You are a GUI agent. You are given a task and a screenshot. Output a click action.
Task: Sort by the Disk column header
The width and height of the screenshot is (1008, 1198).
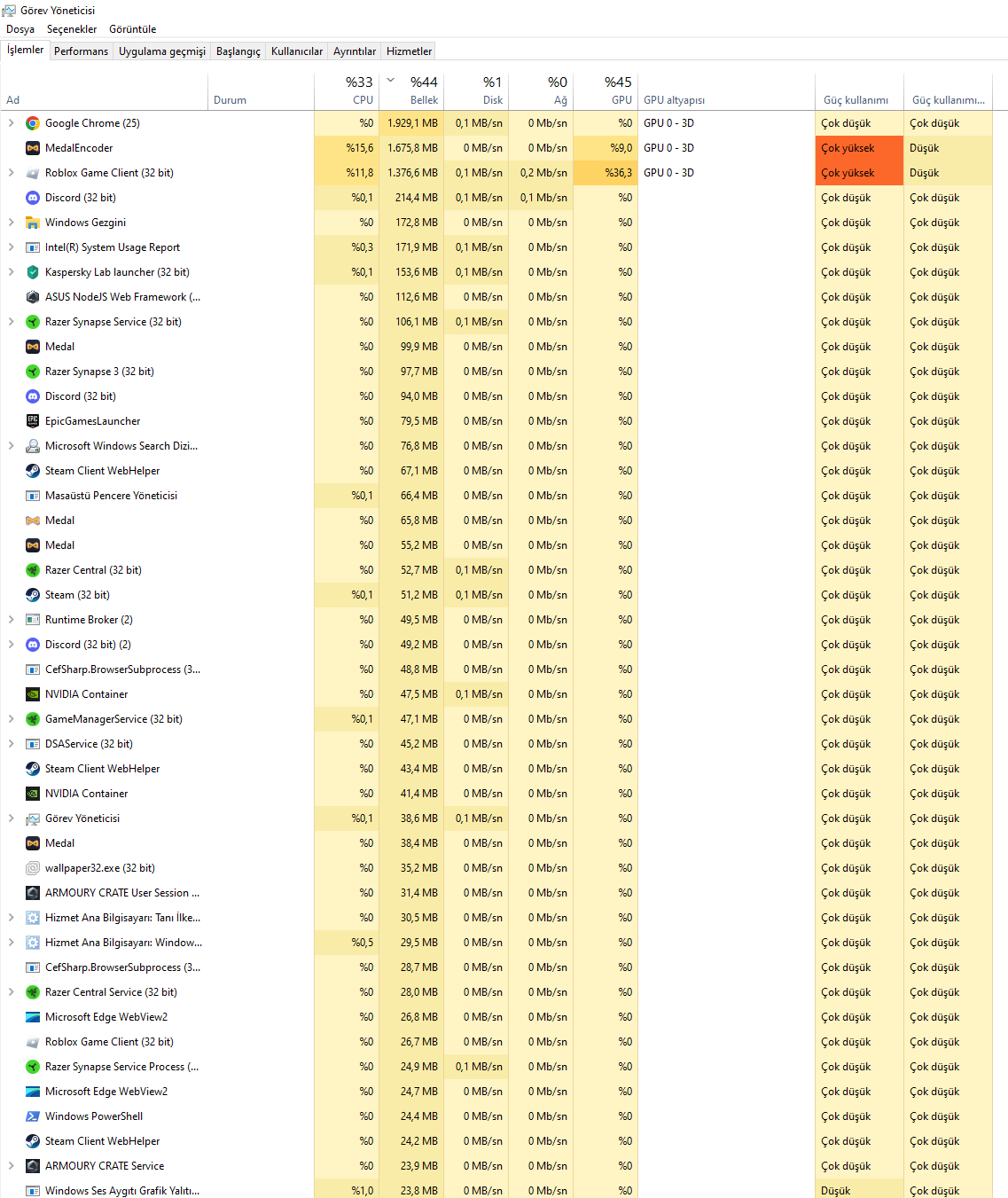(476, 90)
